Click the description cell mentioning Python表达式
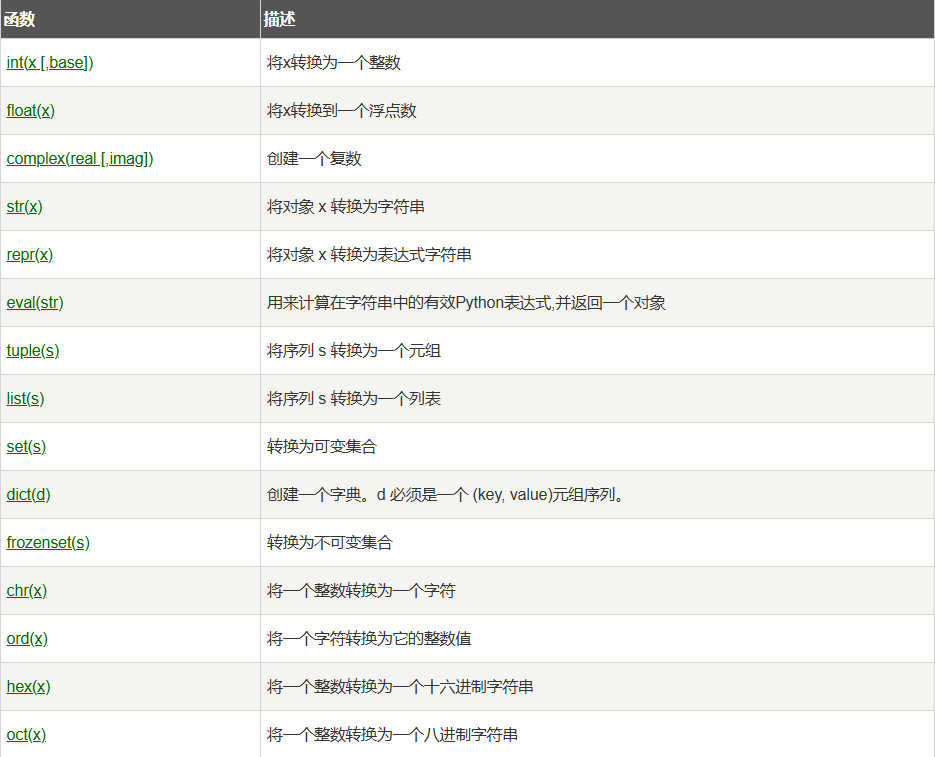 466,303
